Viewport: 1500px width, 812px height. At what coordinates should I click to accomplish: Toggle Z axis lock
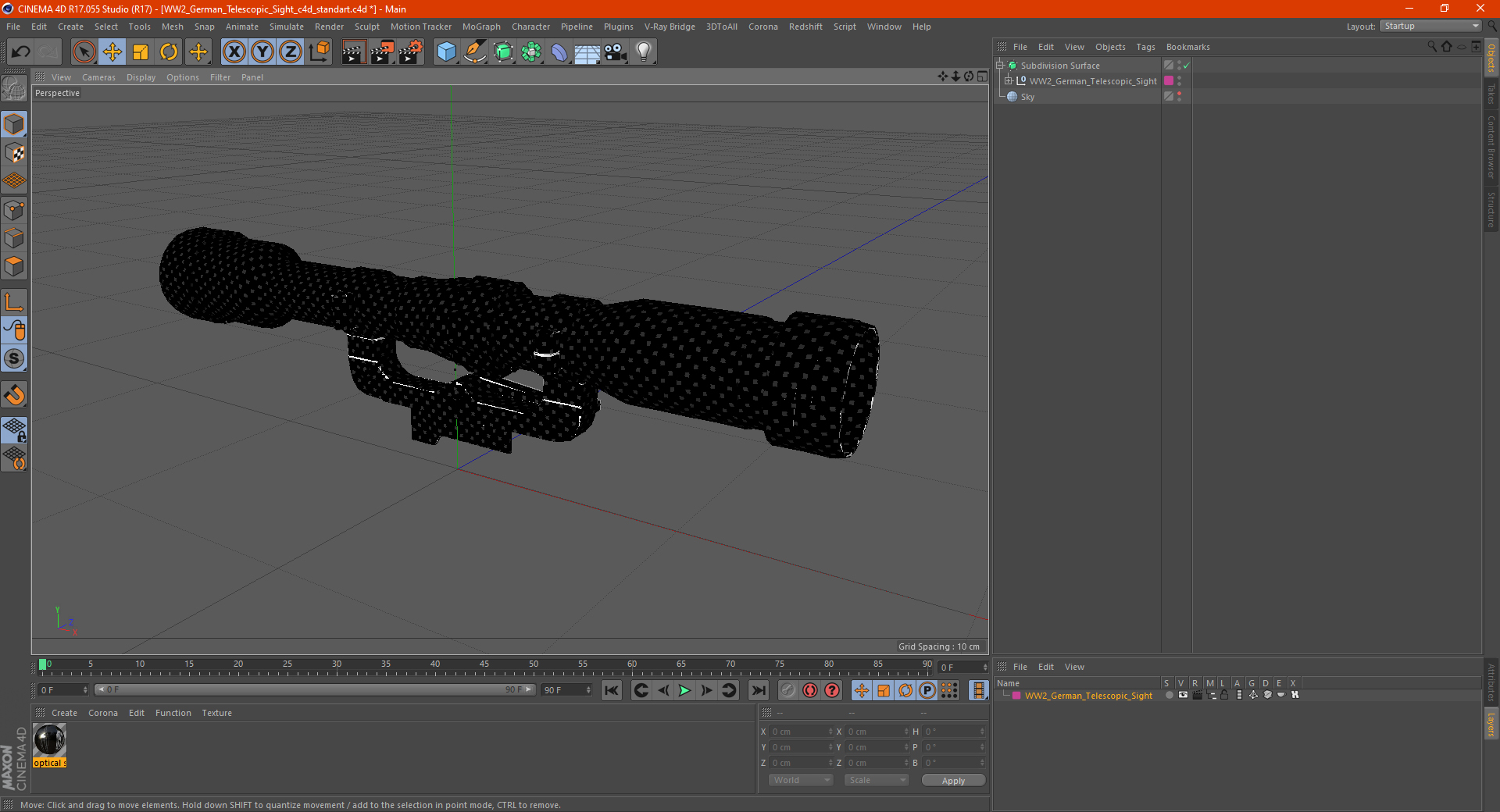click(291, 52)
